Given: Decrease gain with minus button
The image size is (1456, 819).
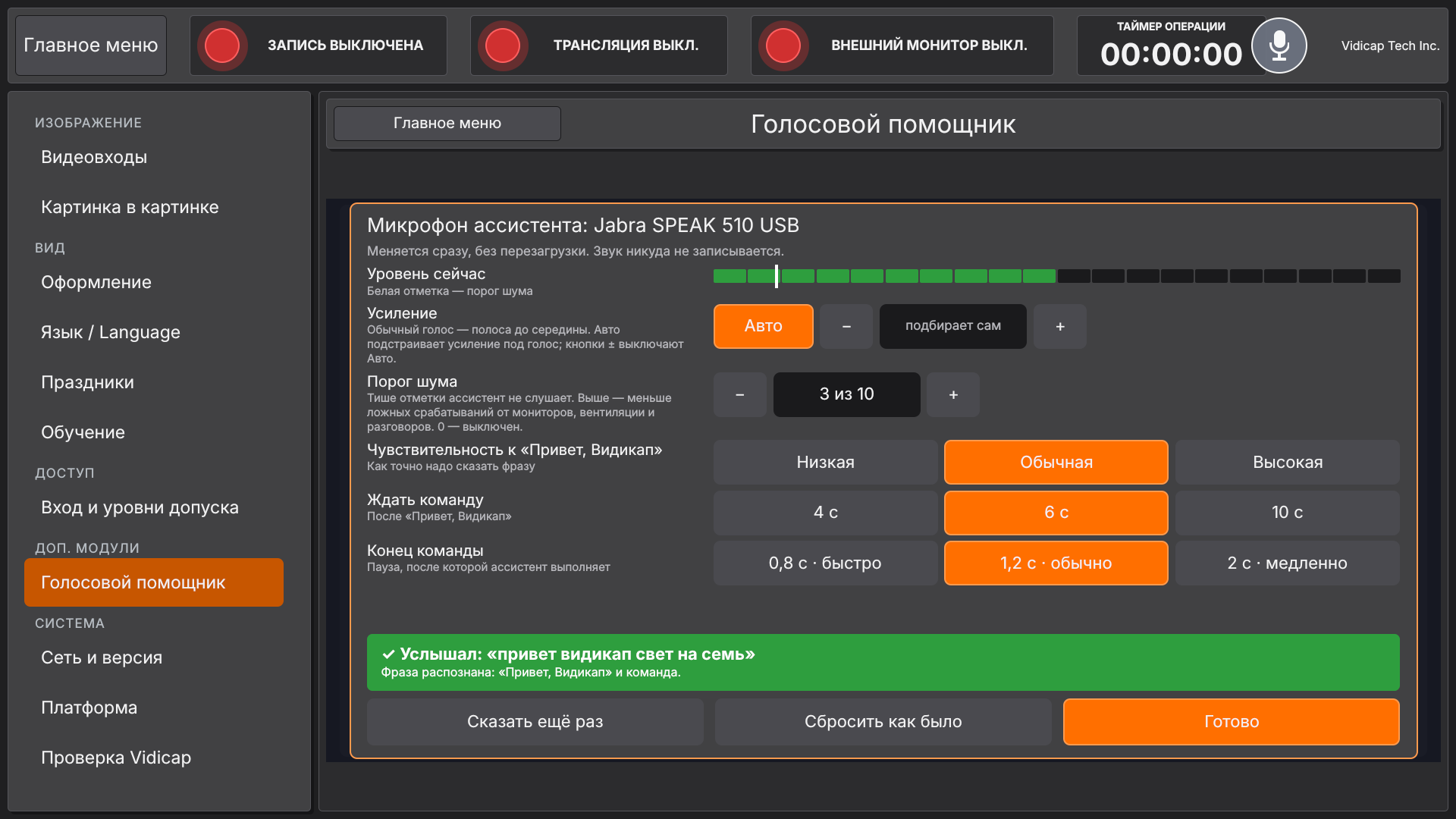Looking at the screenshot, I should click(846, 326).
